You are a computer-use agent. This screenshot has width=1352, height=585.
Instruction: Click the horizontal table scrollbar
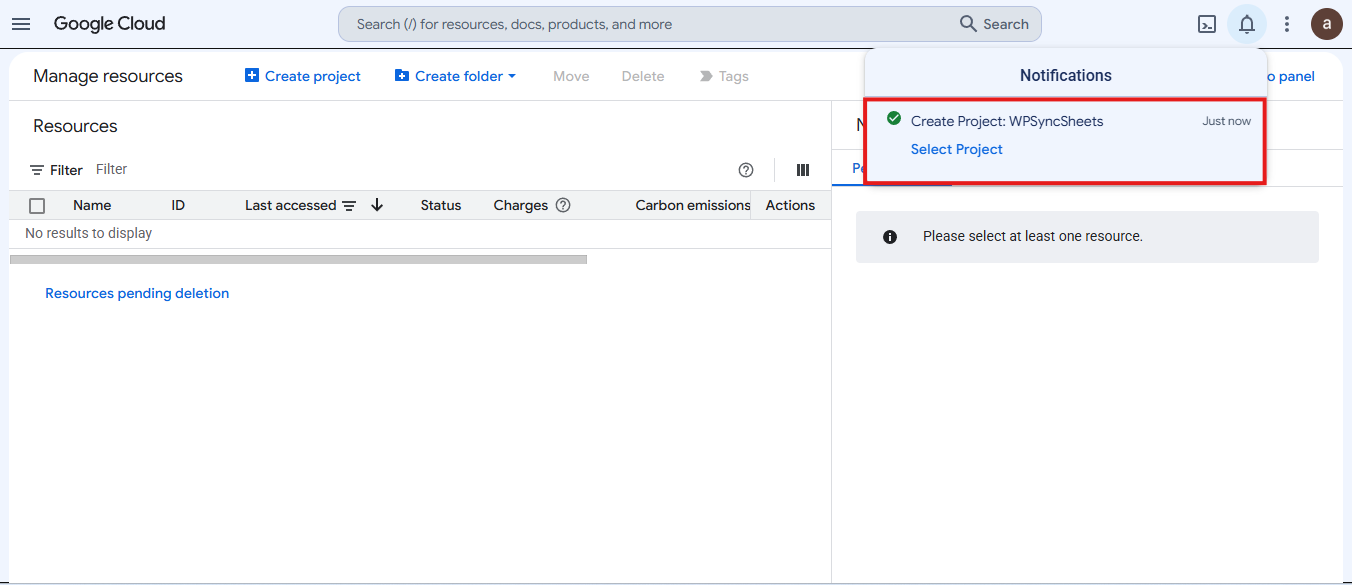point(298,259)
